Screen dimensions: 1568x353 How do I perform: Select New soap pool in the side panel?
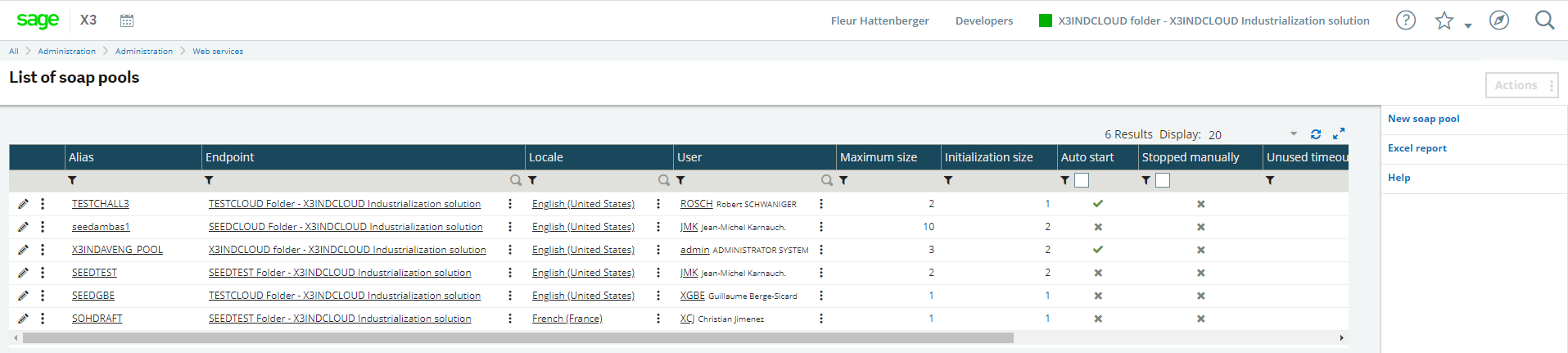pos(1423,119)
